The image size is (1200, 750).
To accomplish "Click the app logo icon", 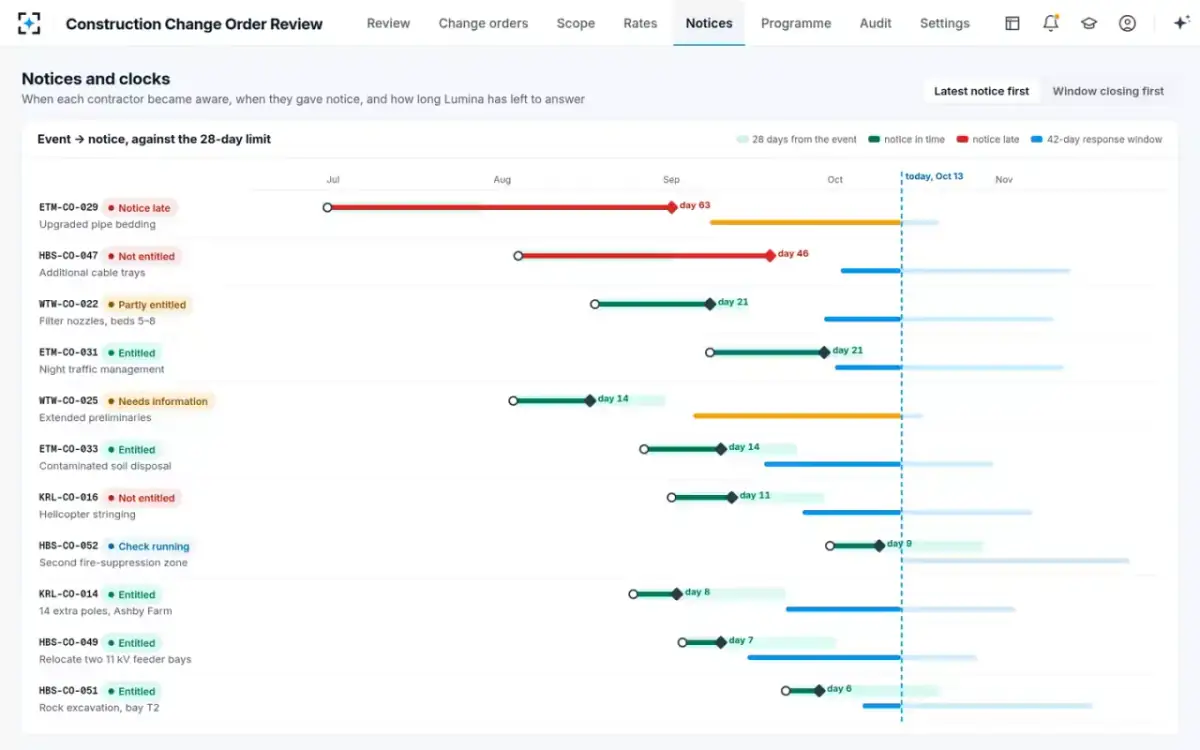I will coord(29,23).
